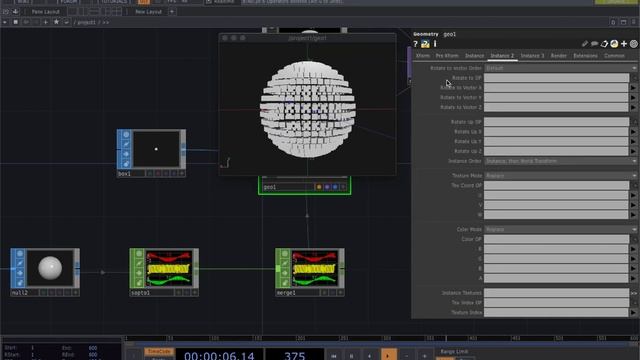Viewport: 640px width, 360px height.
Task: Add a new layout with plus button
Action: [x=172, y=12]
